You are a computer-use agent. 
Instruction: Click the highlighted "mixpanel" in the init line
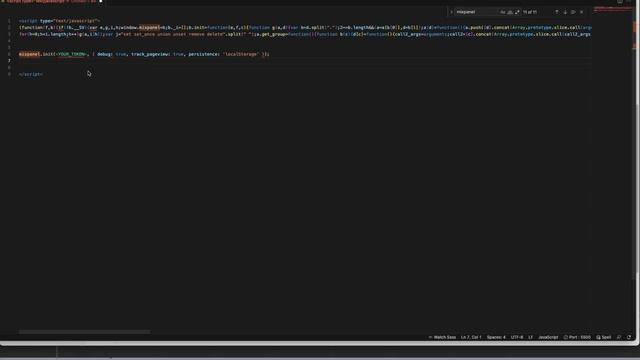click(30, 54)
